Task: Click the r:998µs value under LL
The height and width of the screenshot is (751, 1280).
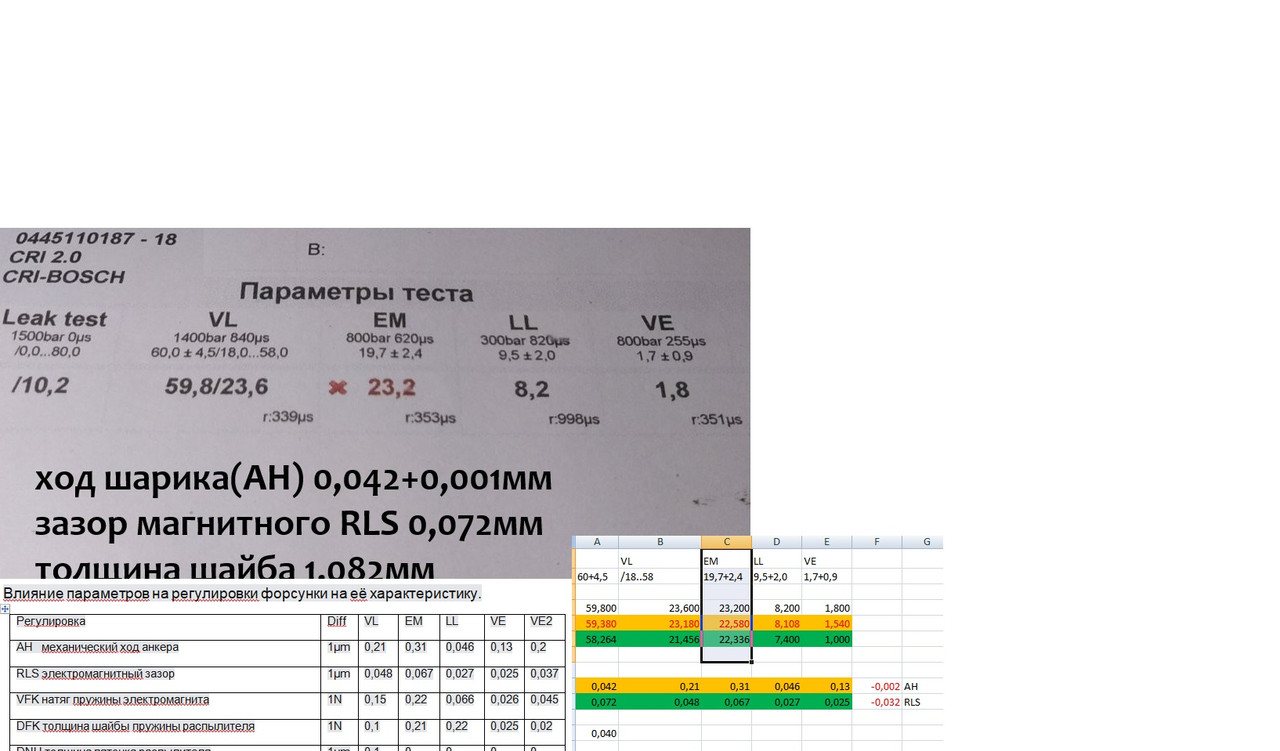Action: (x=574, y=421)
